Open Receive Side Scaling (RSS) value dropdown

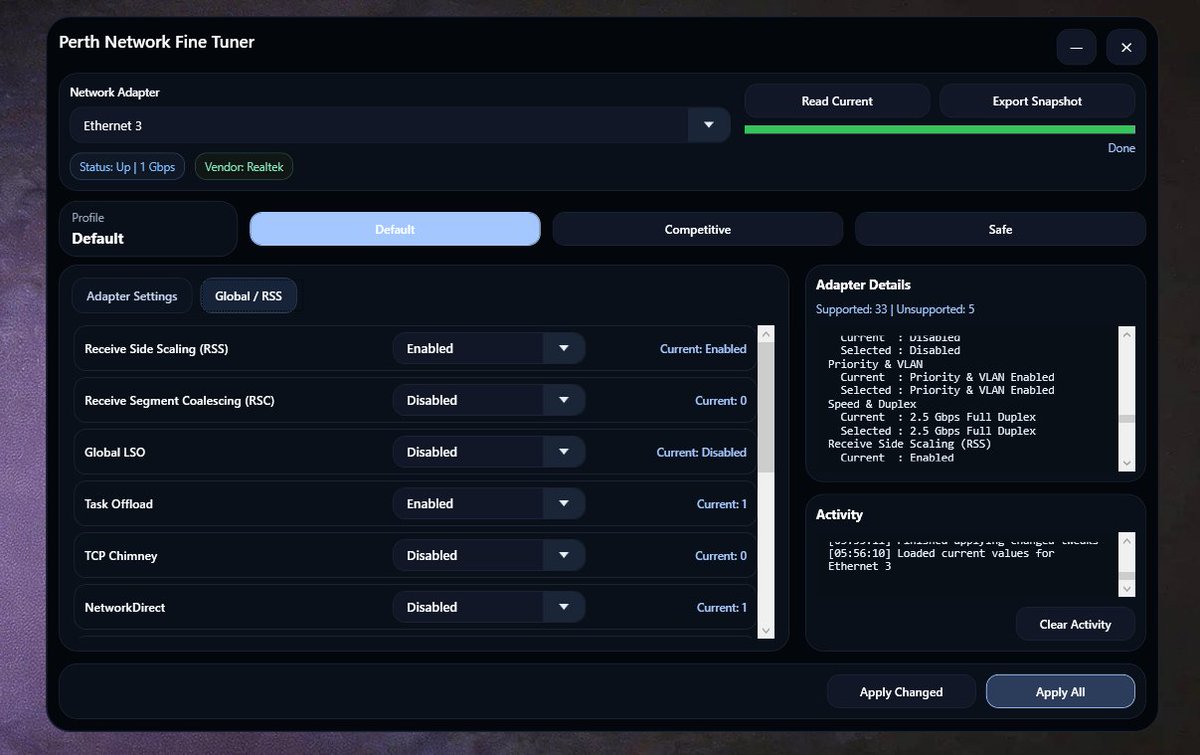coord(489,348)
